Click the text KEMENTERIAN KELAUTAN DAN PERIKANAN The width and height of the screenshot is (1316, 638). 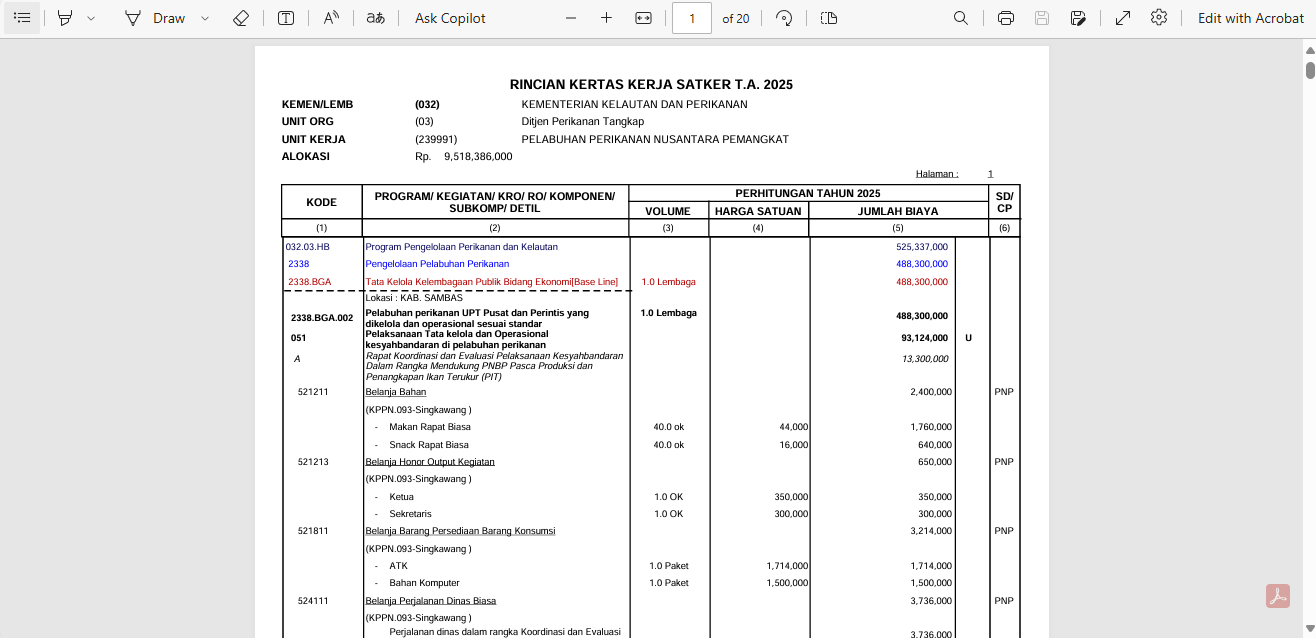point(634,104)
